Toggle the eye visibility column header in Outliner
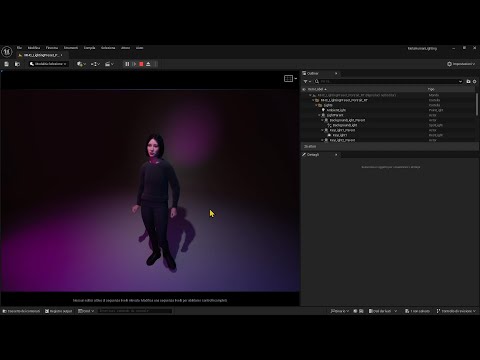 pyautogui.click(x=304, y=89)
